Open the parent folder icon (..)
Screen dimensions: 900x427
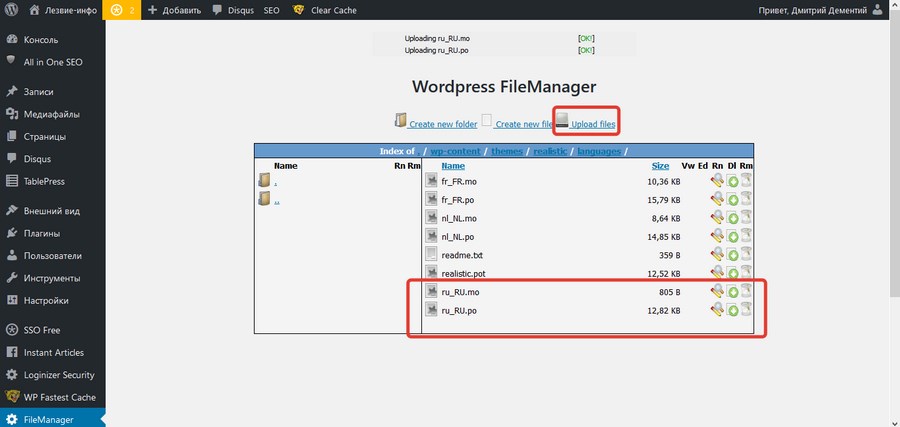[x=264, y=199]
